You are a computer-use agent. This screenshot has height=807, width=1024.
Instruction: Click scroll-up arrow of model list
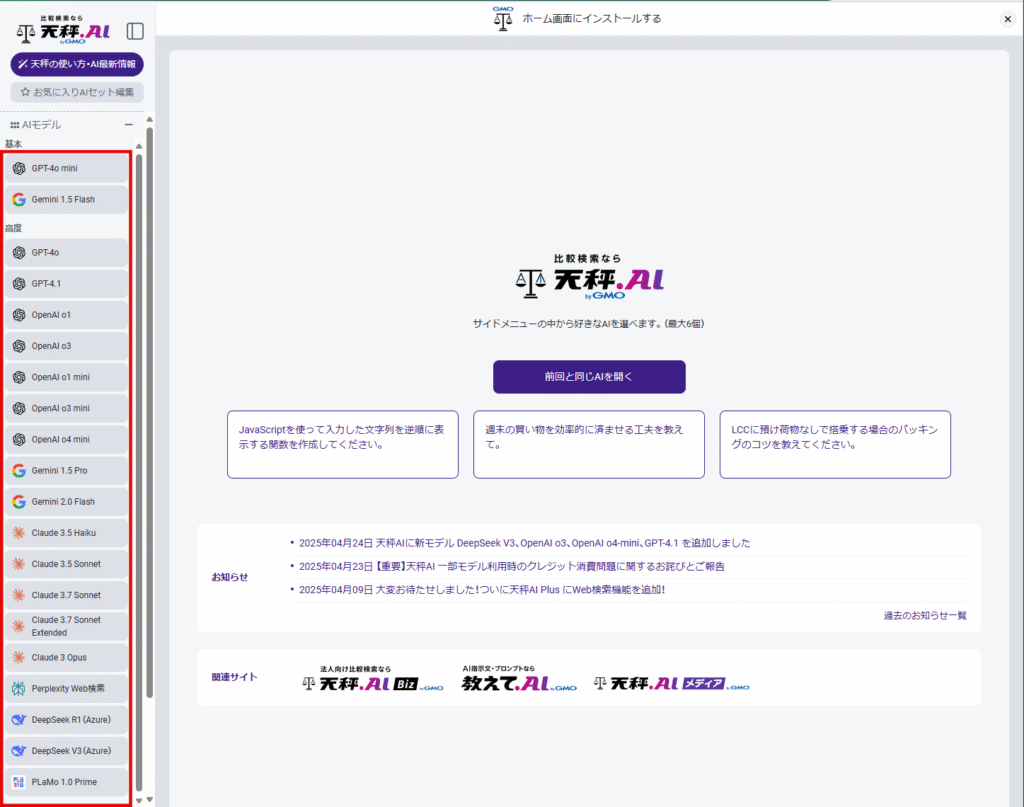point(138,146)
